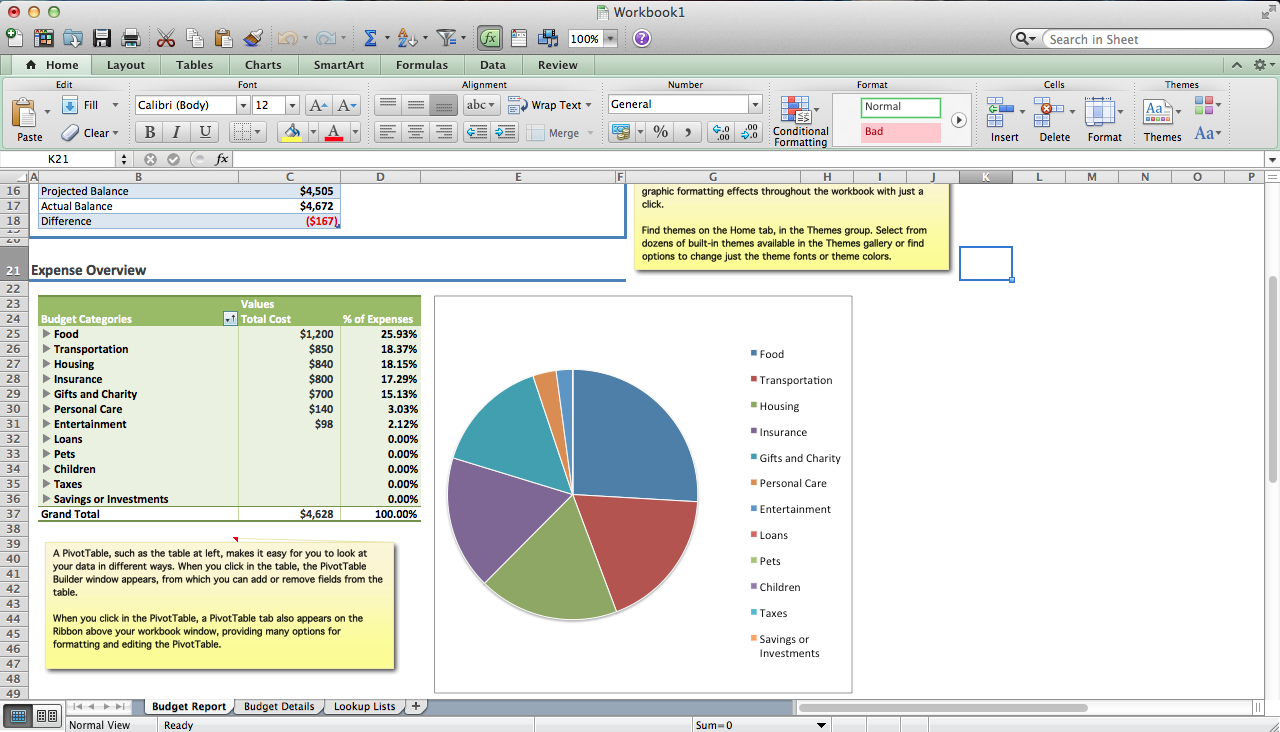
Task: Apply bold formatting
Action: point(150,132)
